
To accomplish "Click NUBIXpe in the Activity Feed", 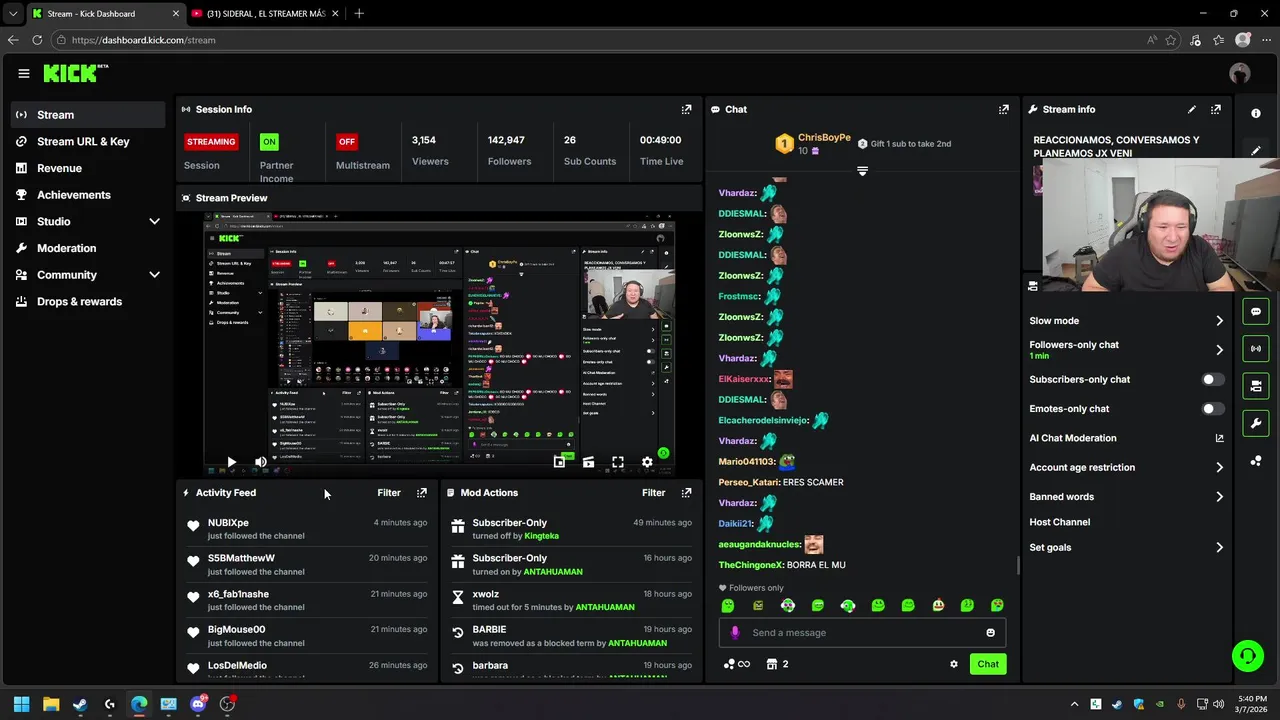I will [x=228, y=523].
